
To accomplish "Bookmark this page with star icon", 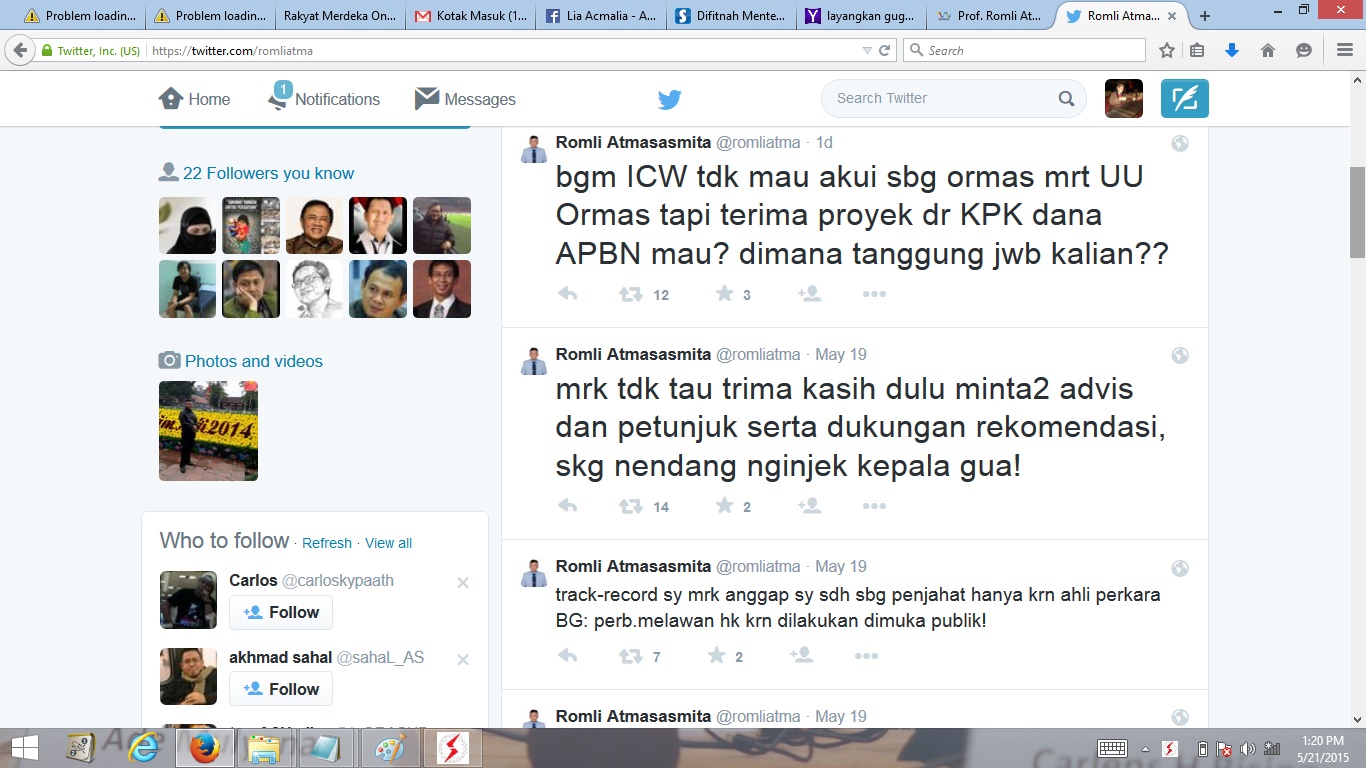I will click(x=1166, y=50).
